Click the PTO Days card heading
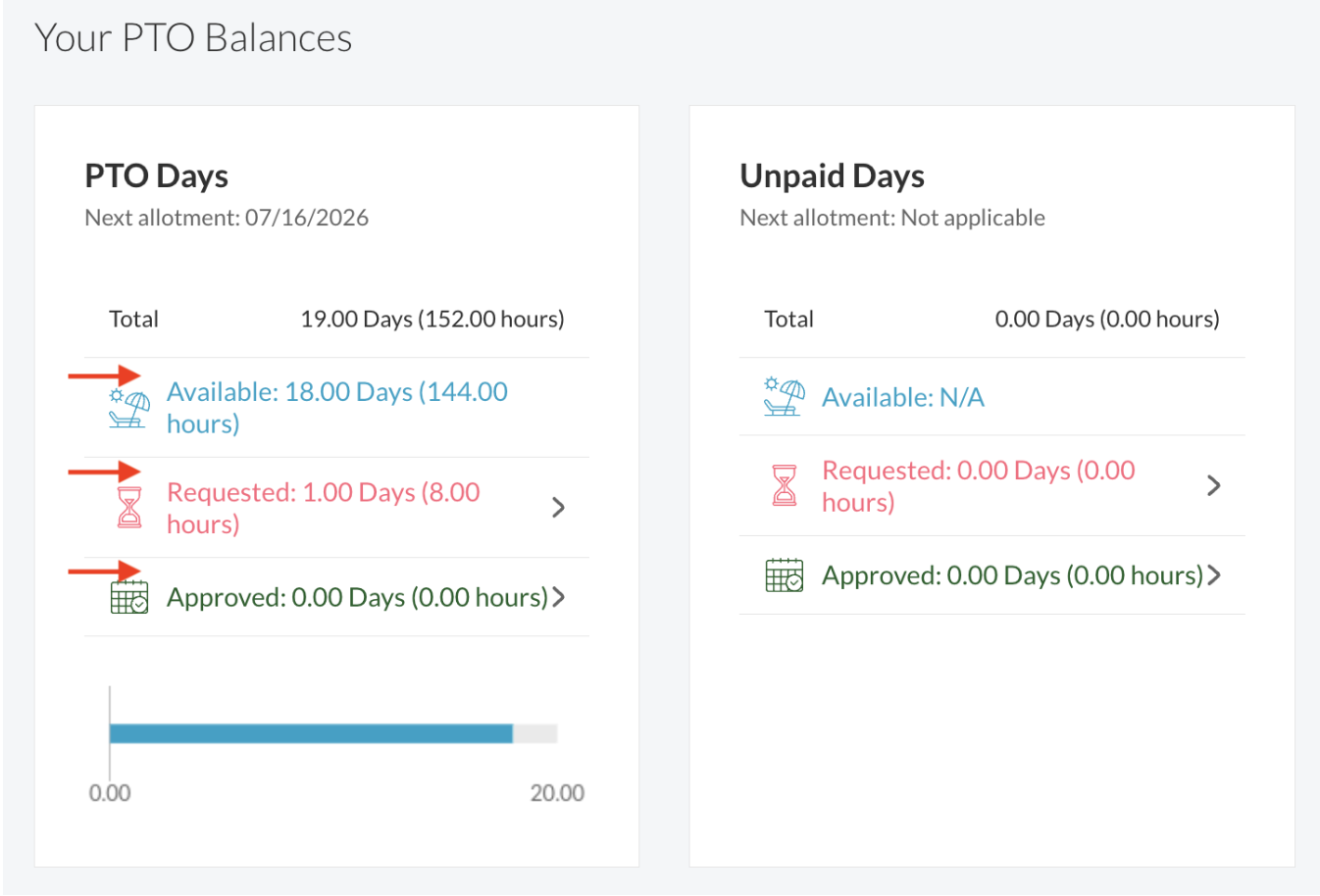 tap(157, 176)
